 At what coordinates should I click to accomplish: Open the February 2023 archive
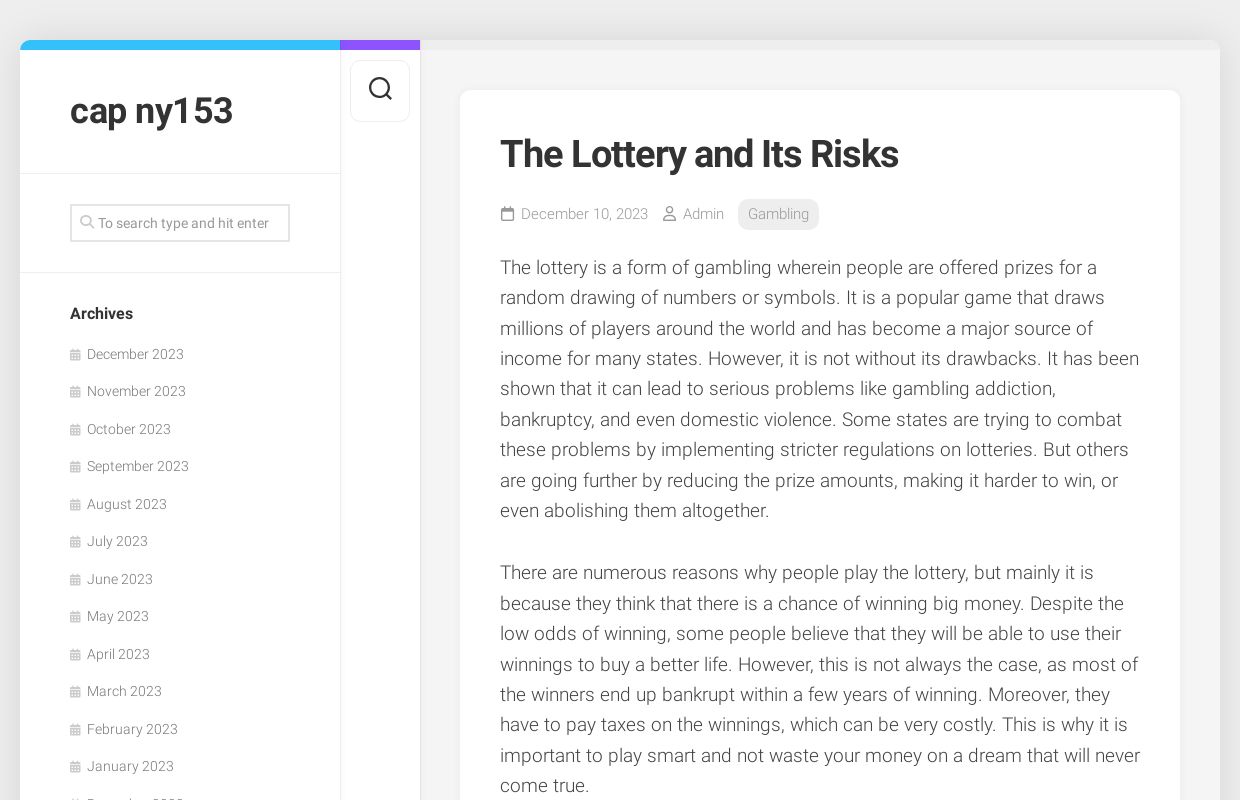(132, 729)
